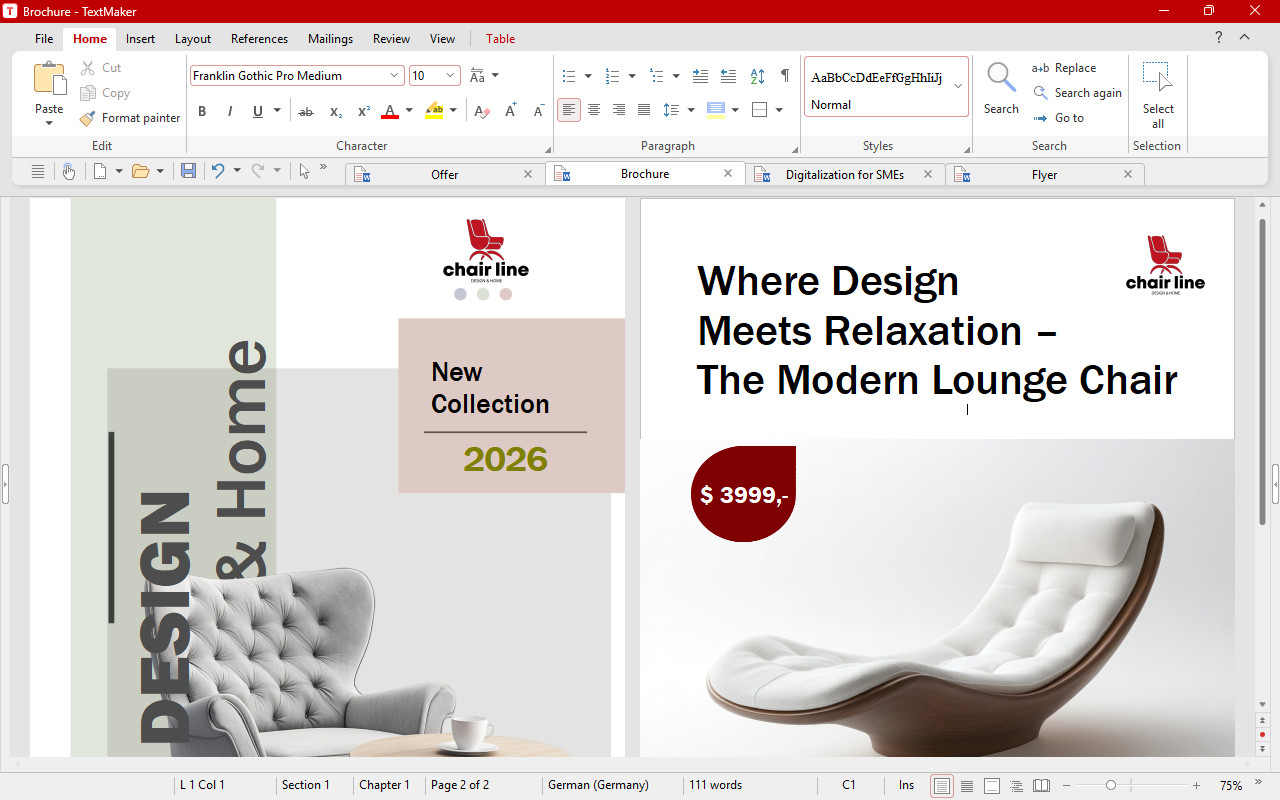This screenshot has height=800, width=1280.
Task: Click the Select all icon
Action: point(1157,78)
